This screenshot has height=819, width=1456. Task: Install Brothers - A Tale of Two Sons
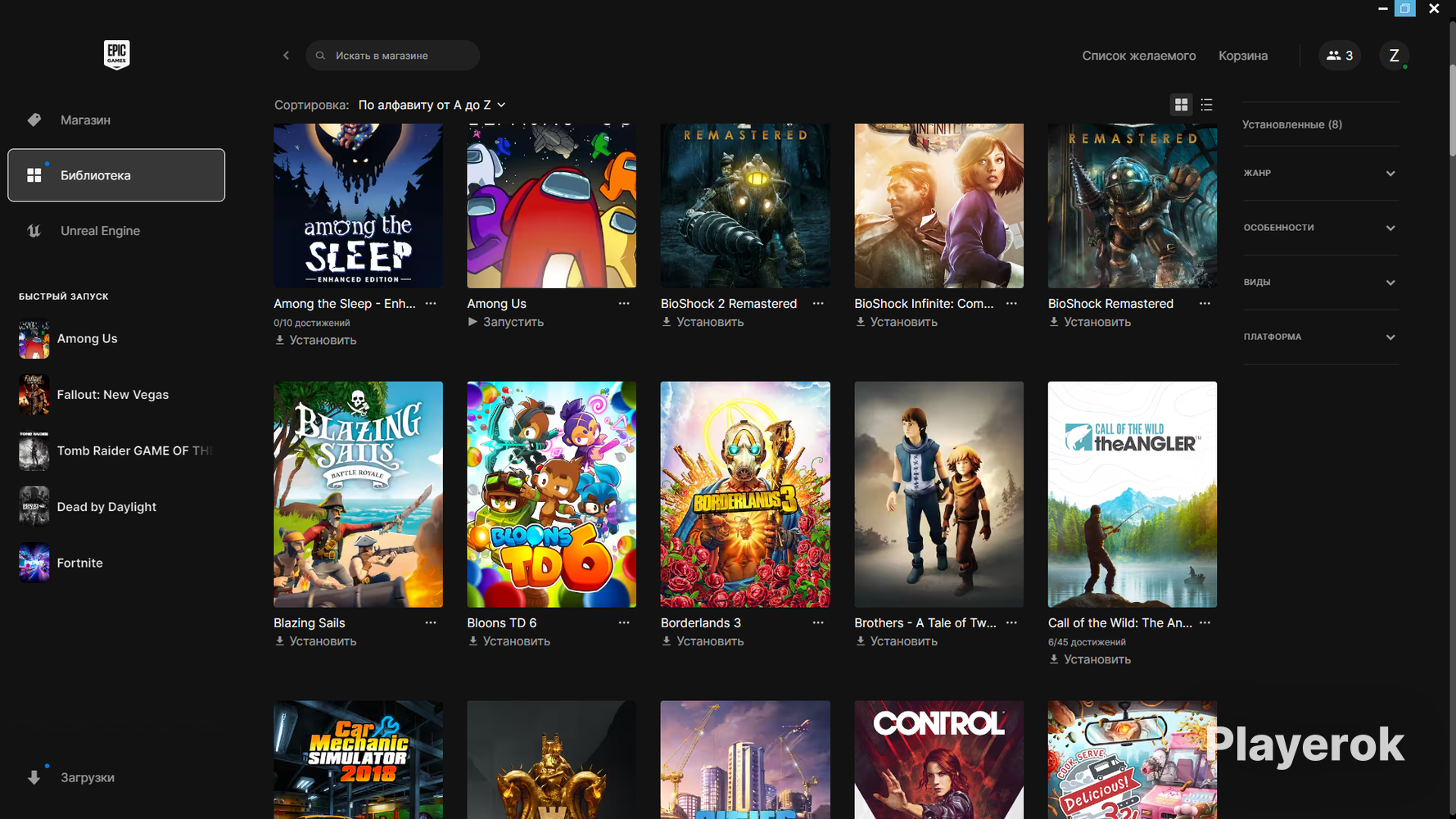[896, 641]
